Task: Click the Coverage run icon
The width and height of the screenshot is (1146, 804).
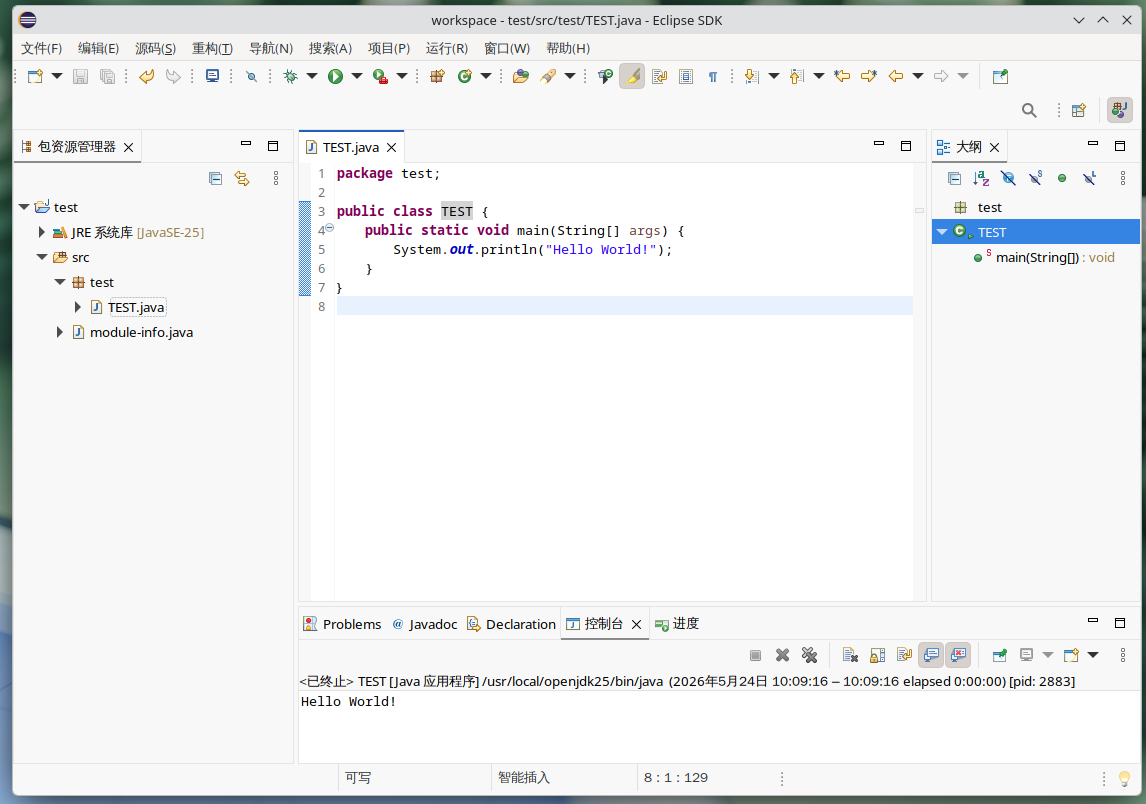Action: click(x=380, y=76)
